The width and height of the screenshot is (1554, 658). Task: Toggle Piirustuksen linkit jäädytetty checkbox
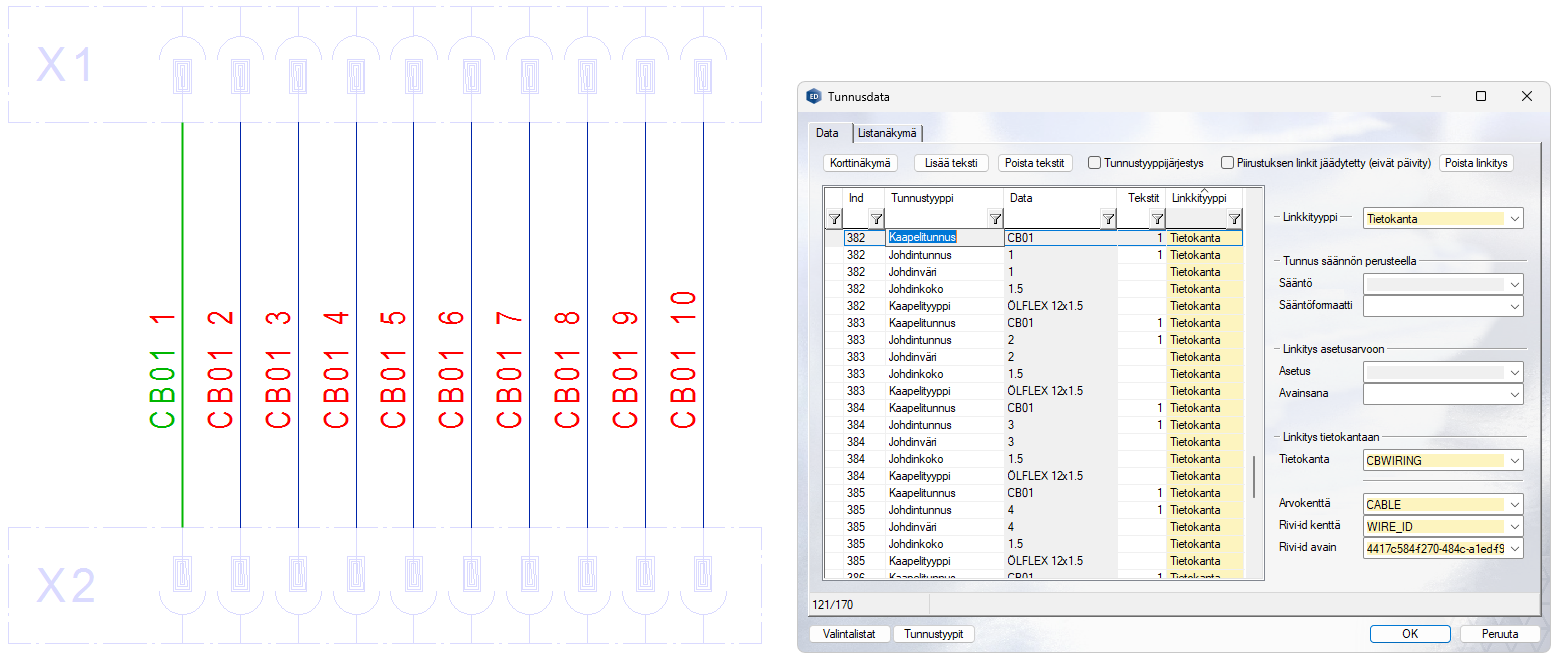point(1228,163)
